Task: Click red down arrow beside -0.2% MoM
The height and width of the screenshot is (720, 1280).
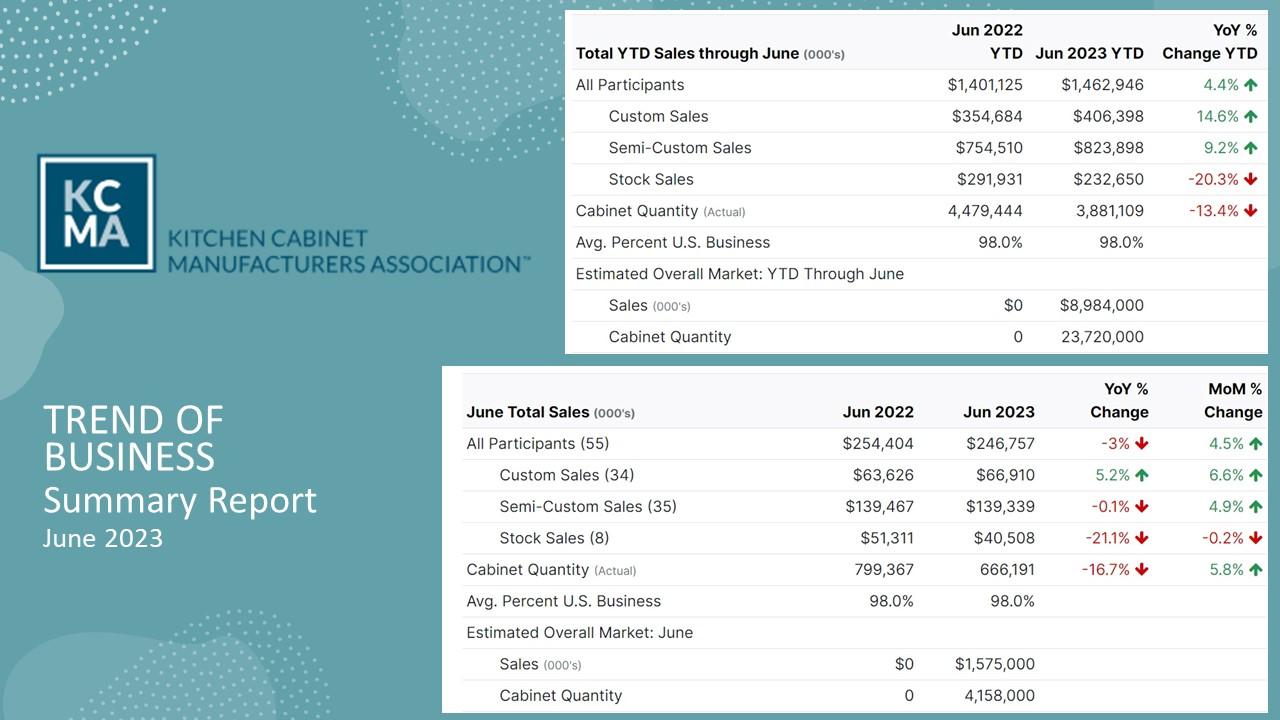Action: [x=1255, y=538]
